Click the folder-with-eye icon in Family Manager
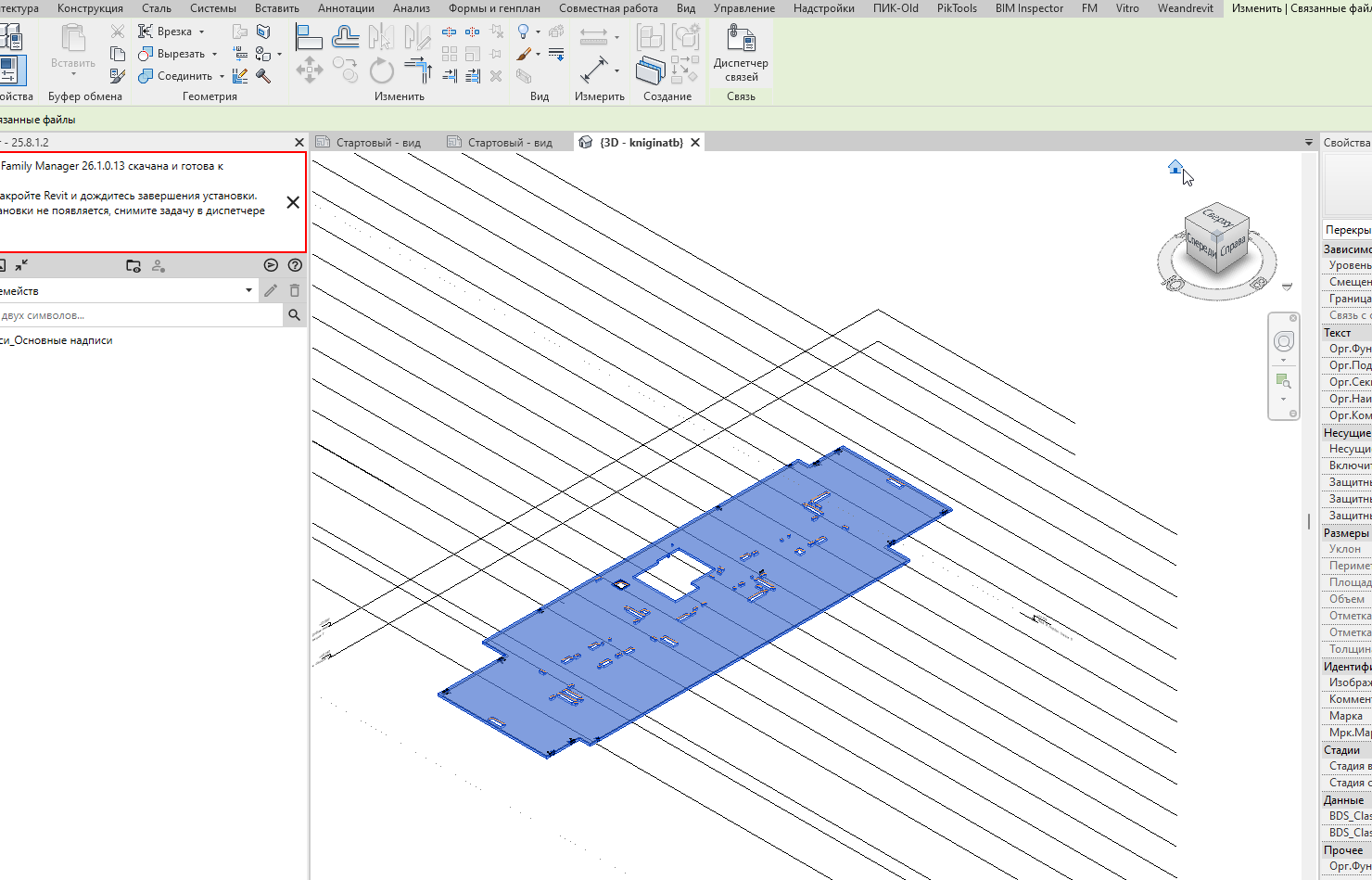 tap(133, 266)
